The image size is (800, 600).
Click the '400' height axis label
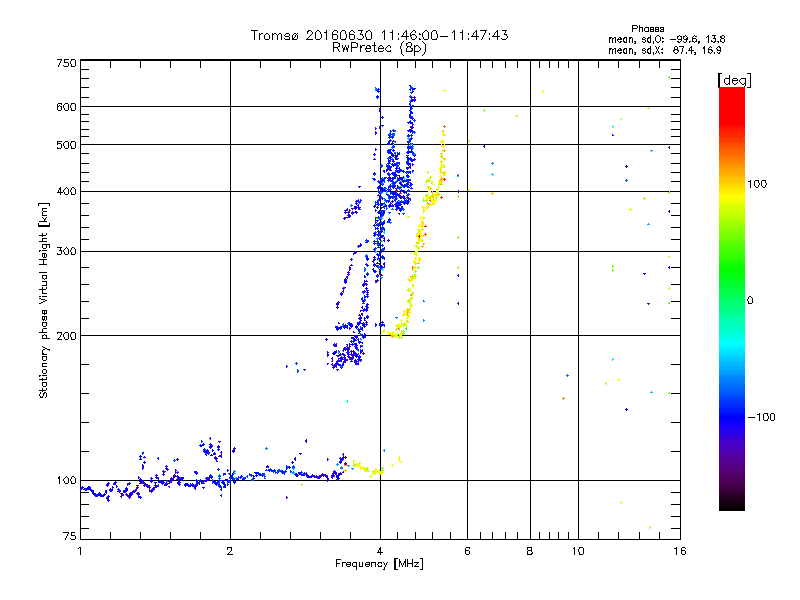66,192
